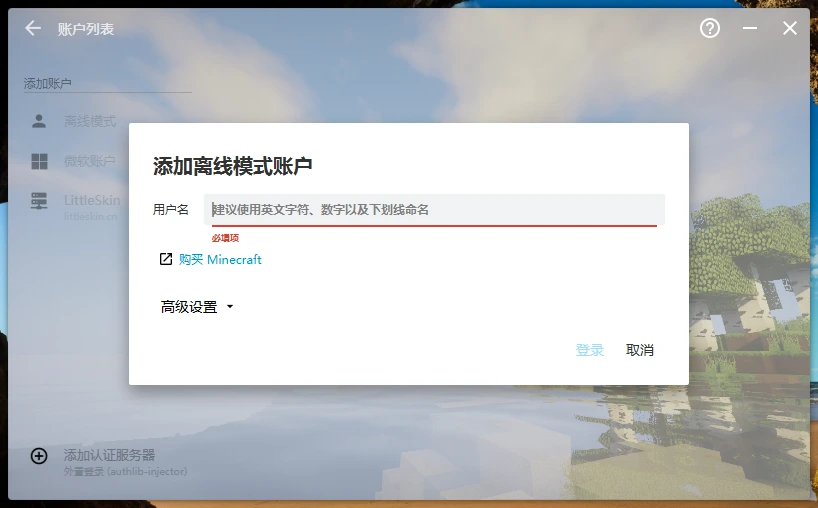
Task: Select the 微软账户 account type
Action: click(90, 161)
